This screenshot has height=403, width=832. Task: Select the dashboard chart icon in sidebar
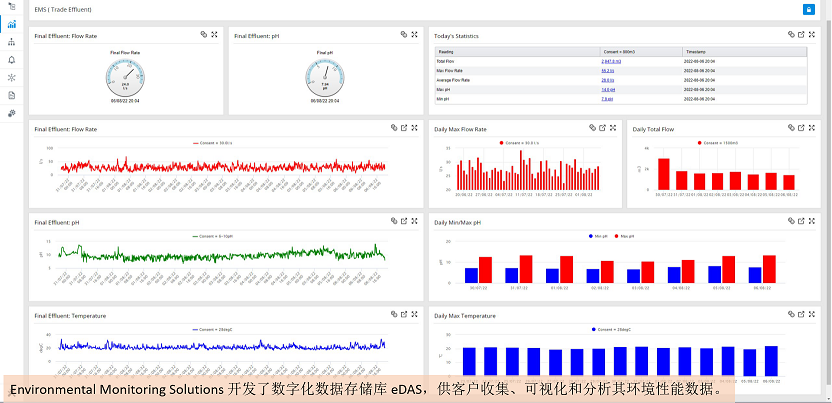point(11,23)
